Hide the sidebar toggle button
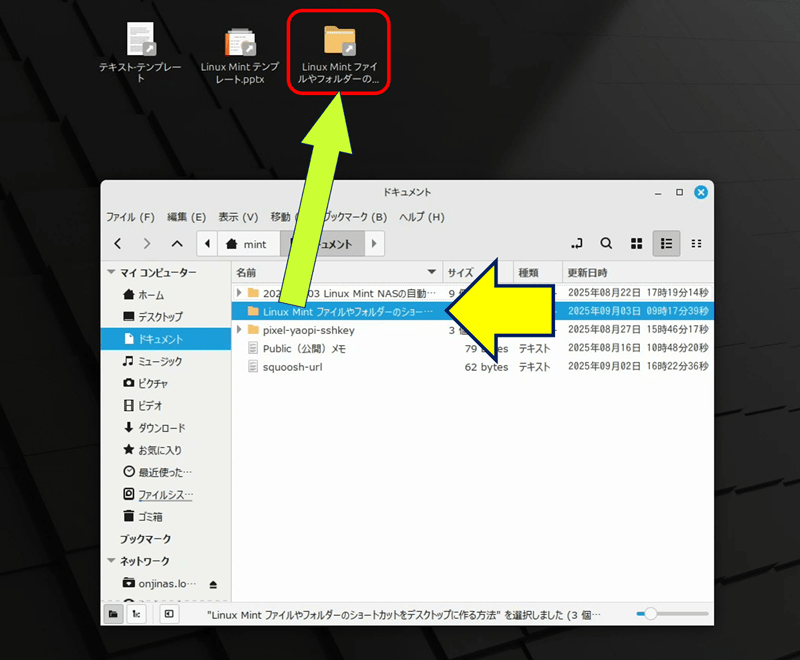Viewport: 800px width, 660px height. coord(169,614)
